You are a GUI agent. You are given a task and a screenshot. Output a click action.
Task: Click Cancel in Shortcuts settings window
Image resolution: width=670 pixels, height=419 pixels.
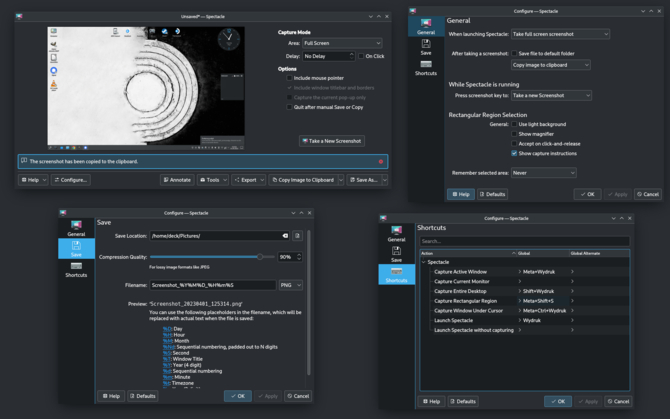tap(618, 401)
